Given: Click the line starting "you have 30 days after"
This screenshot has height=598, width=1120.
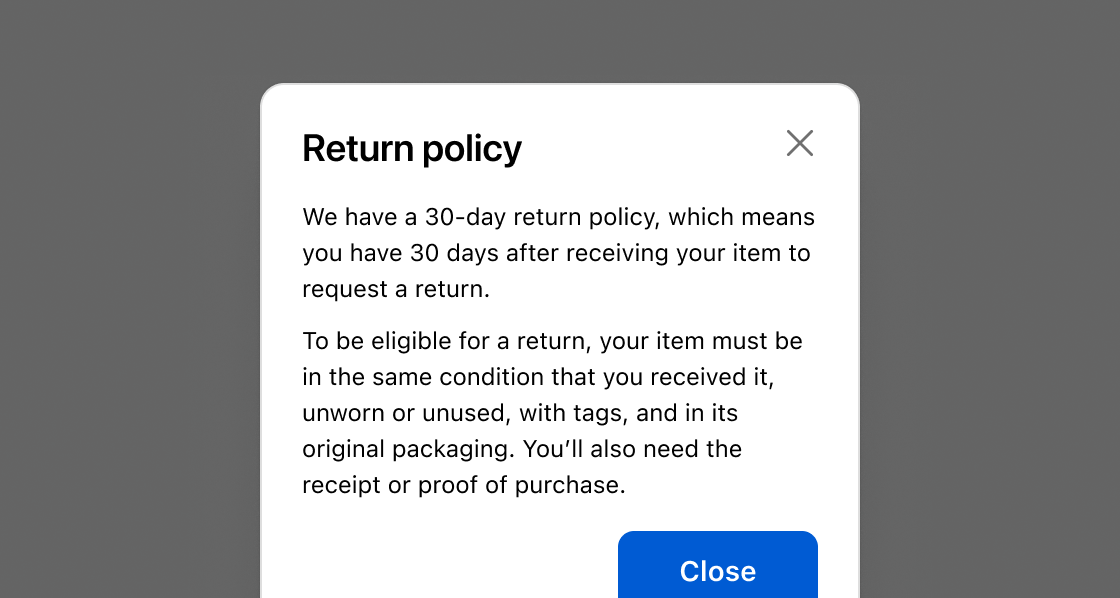Looking at the screenshot, I should [x=556, y=253].
